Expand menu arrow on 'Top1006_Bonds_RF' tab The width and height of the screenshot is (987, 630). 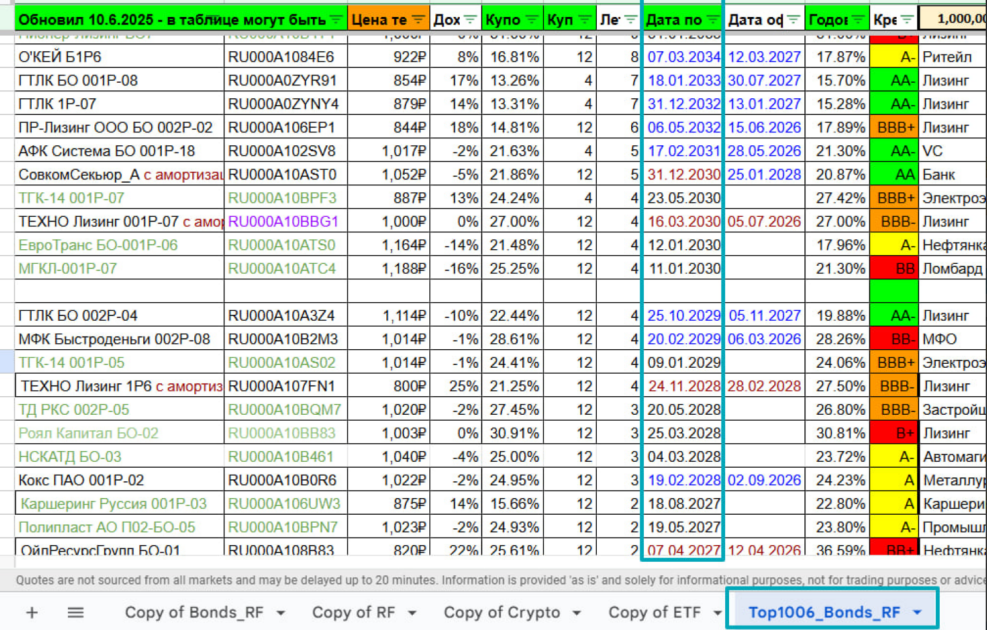[917, 613]
